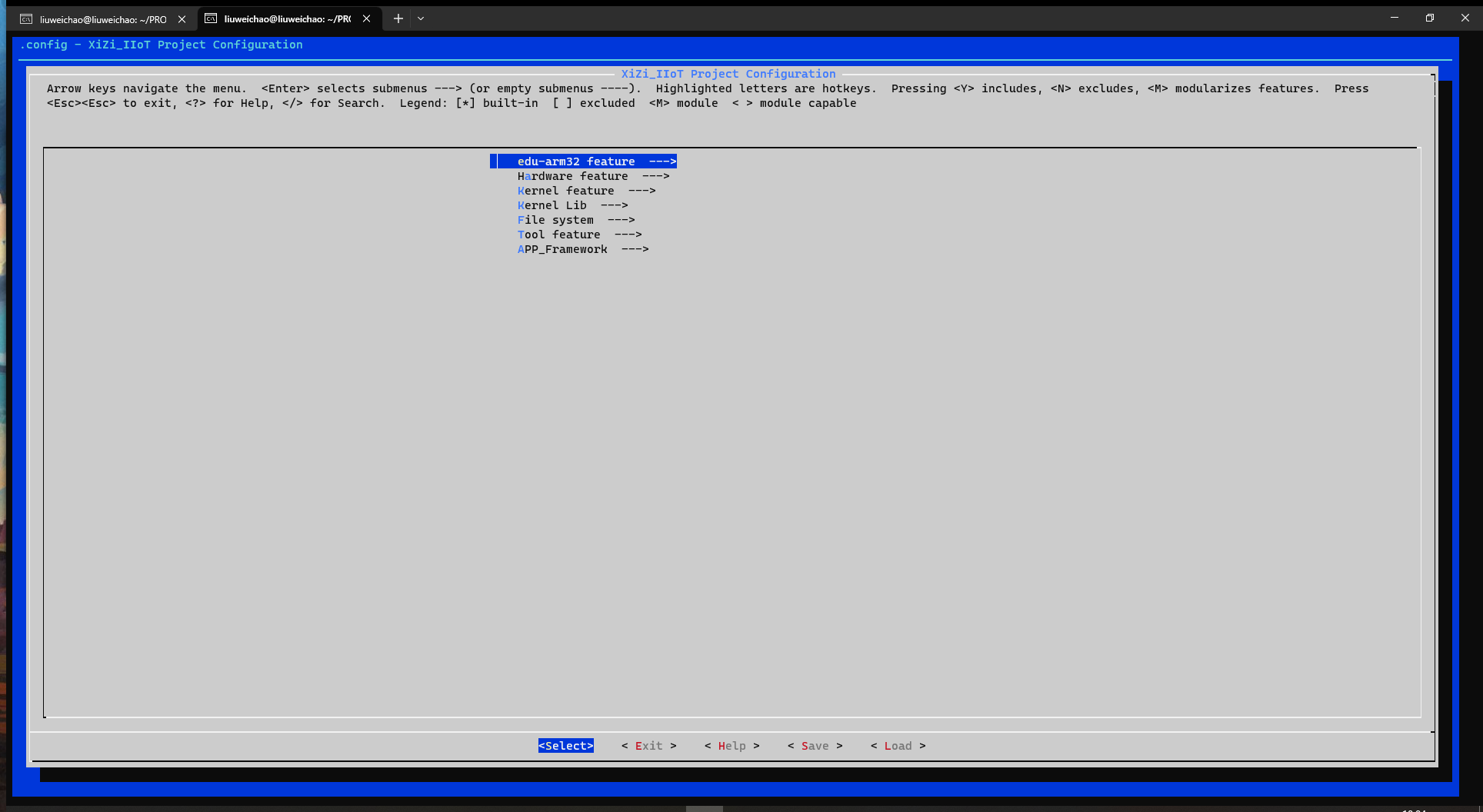The image size is (1483, 812).
Task: Restore down the terminal window
Action: point(1429,18)
